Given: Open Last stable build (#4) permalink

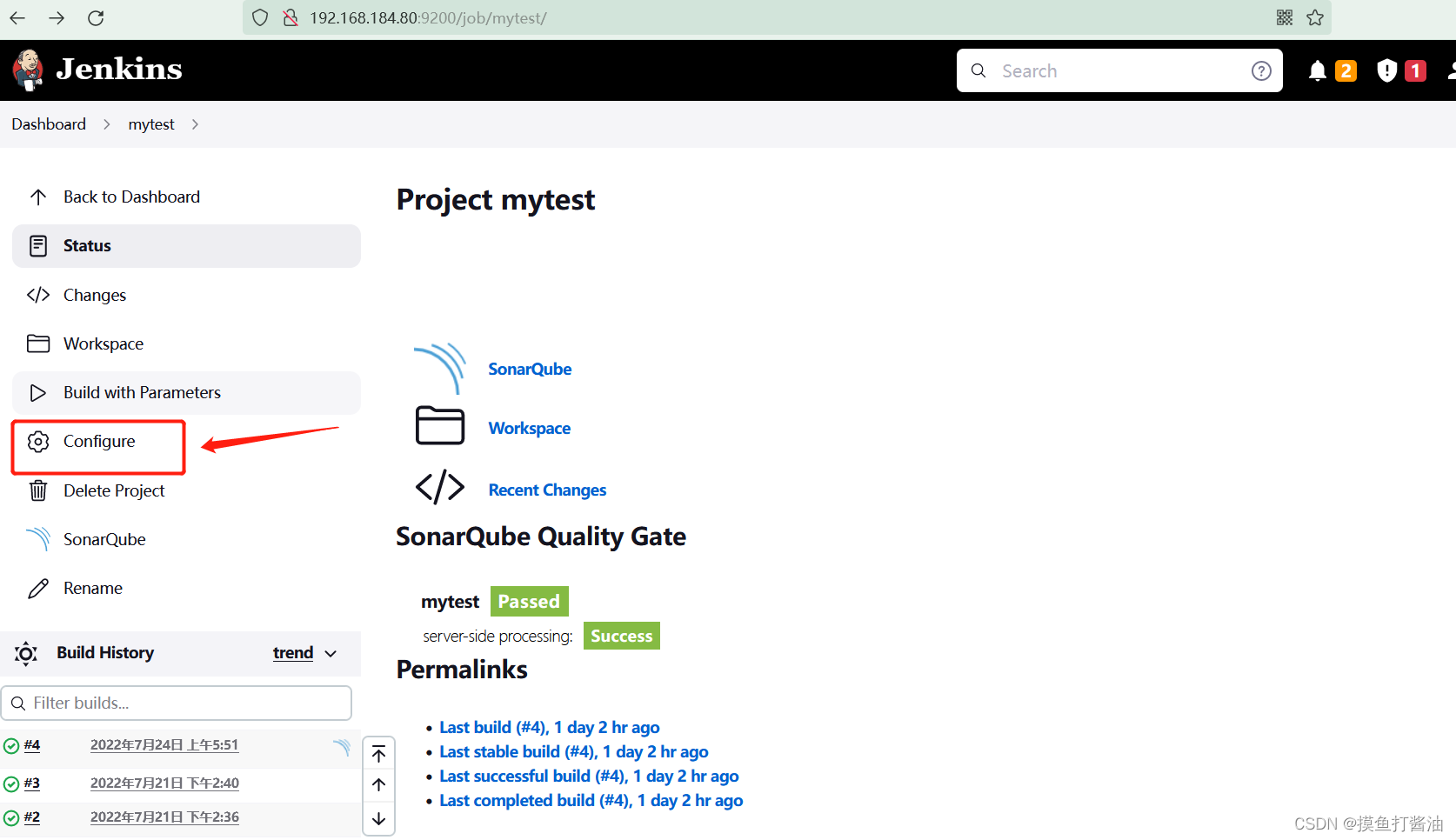Looking at the screenshot, I should [x=574, y=751].
